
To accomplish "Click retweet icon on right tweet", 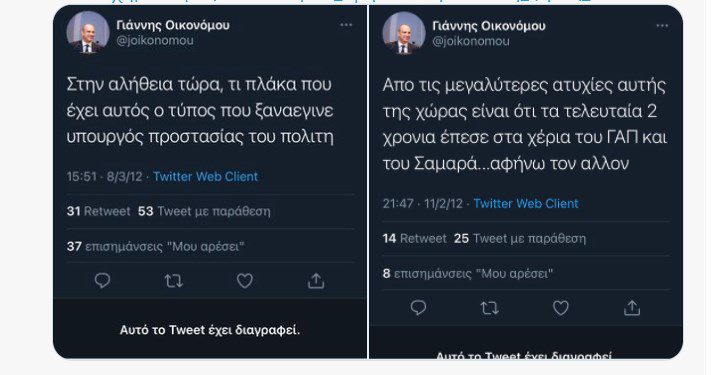I will coord(489,308).
